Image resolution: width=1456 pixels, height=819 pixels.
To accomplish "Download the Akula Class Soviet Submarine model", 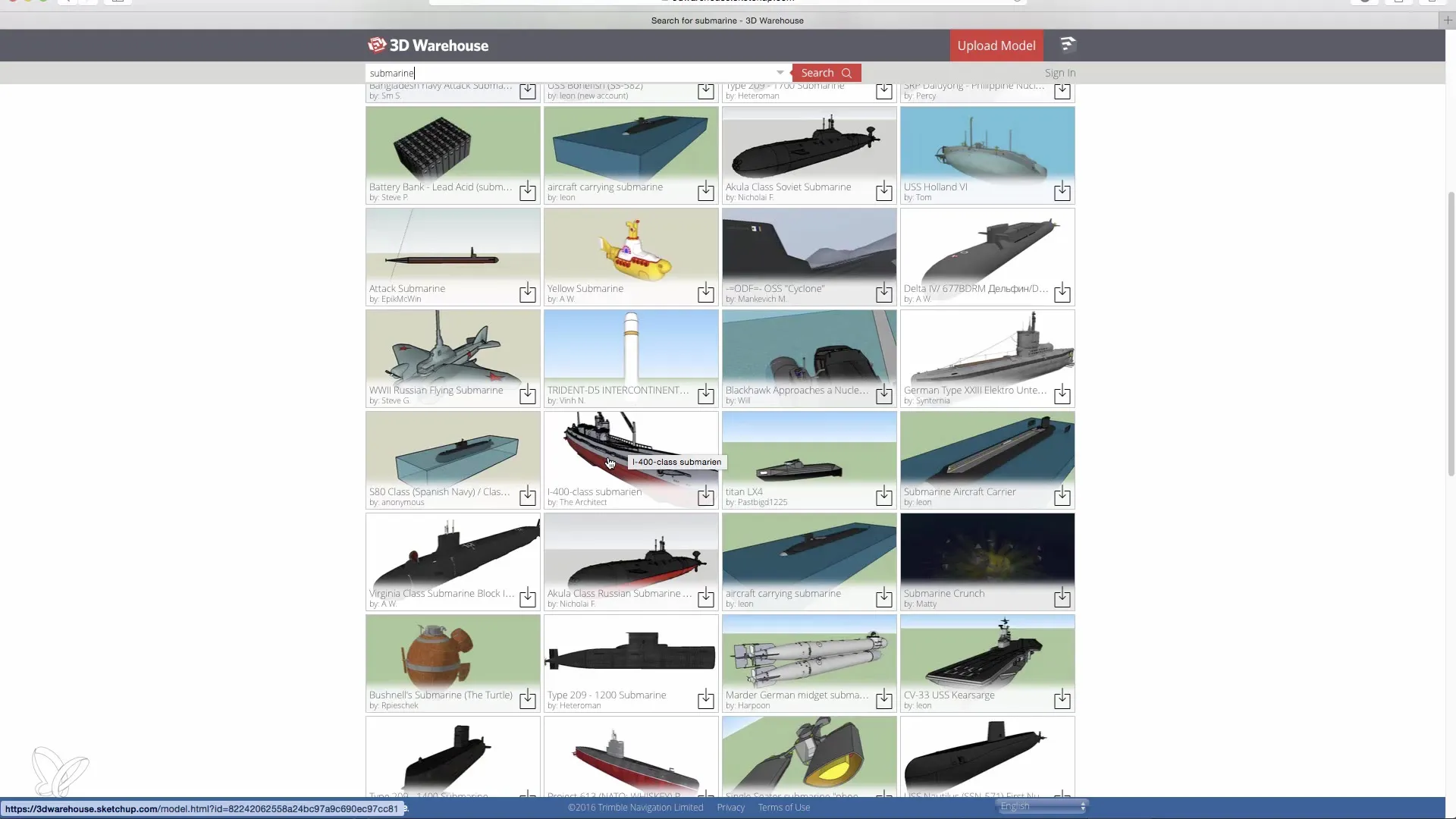I will click(x=884, y=191).
